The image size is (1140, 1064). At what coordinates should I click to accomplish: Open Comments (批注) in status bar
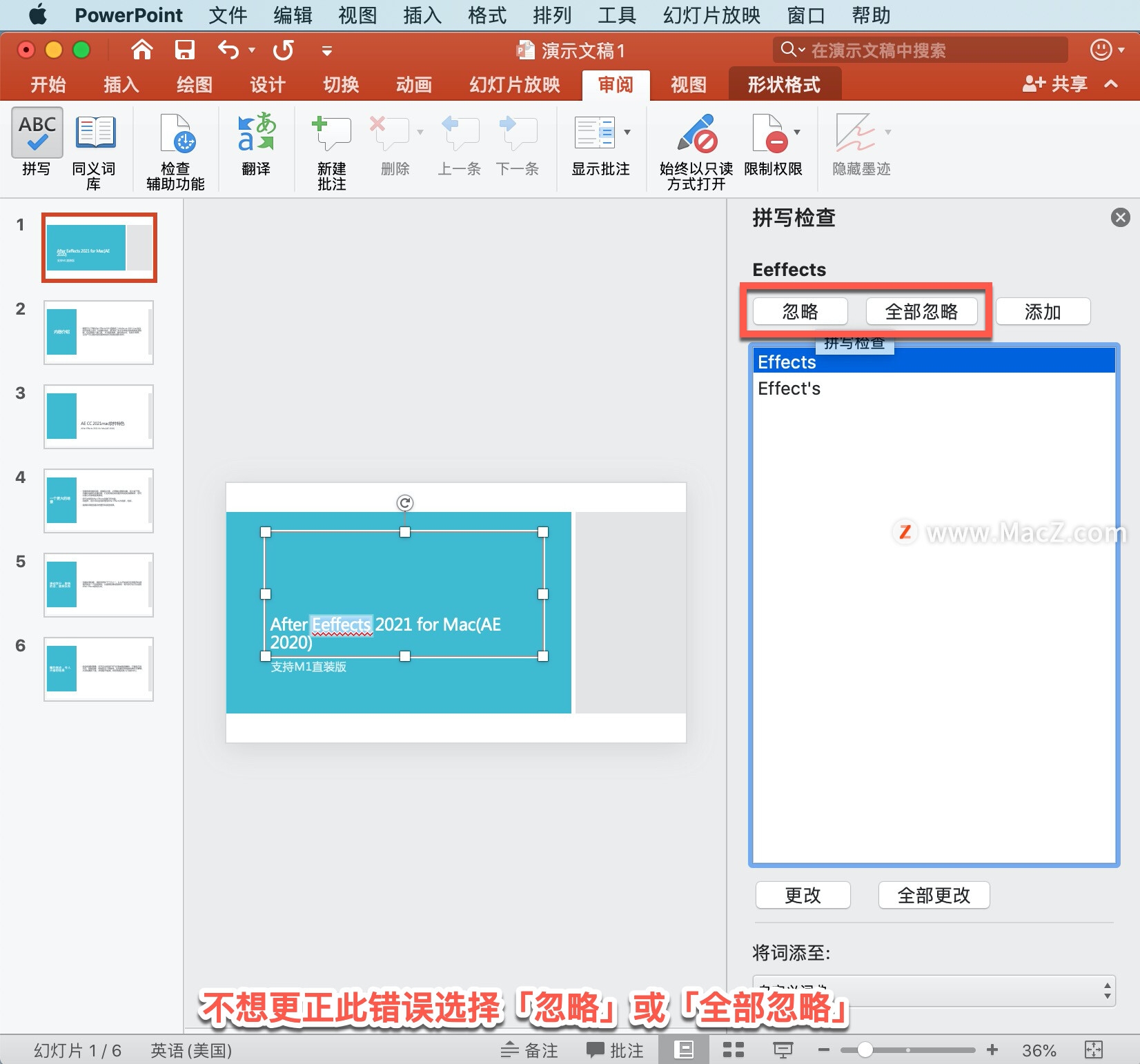point(615,1050)
